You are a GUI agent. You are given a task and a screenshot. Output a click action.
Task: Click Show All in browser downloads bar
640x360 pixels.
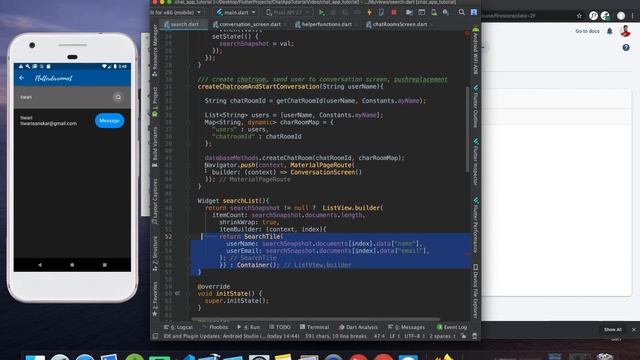coord(613,330)
